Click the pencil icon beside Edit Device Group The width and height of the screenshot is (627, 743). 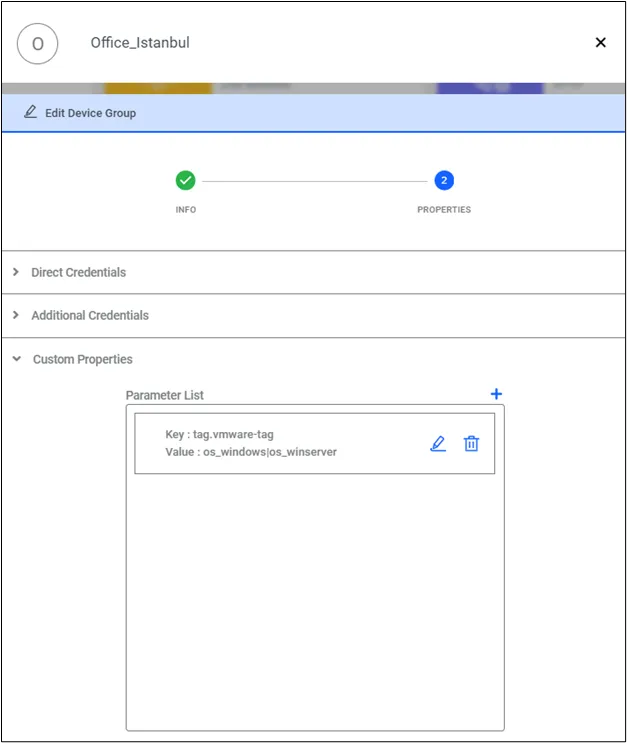point(30,112)
